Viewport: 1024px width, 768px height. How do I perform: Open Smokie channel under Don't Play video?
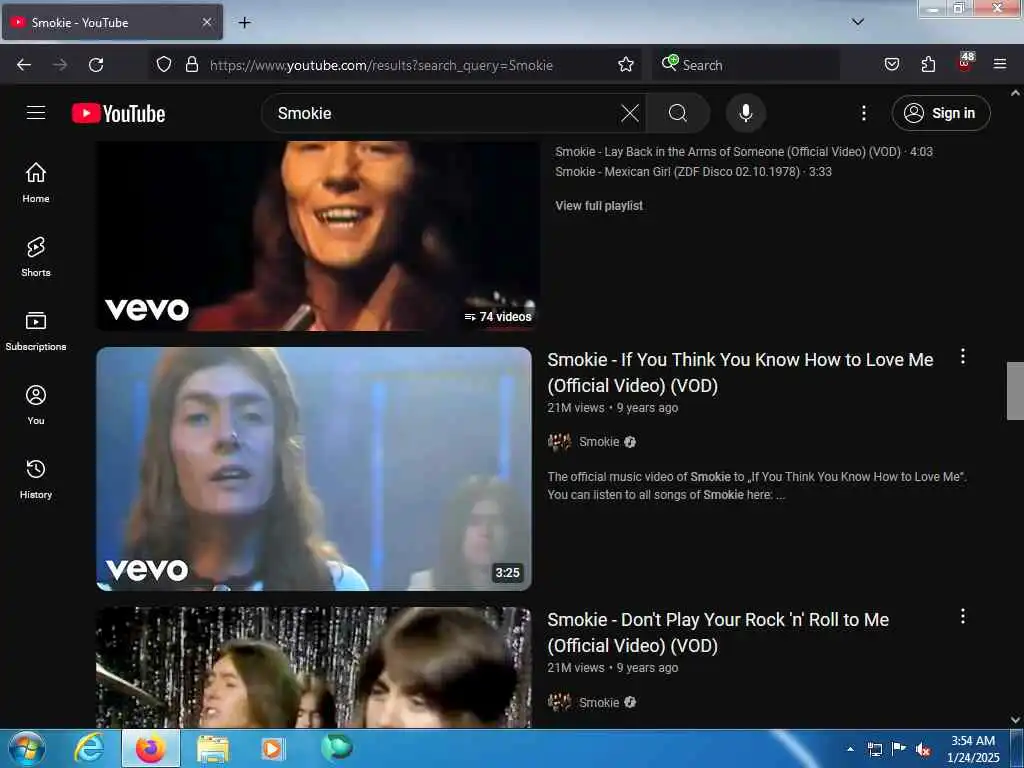coord(599,702)
